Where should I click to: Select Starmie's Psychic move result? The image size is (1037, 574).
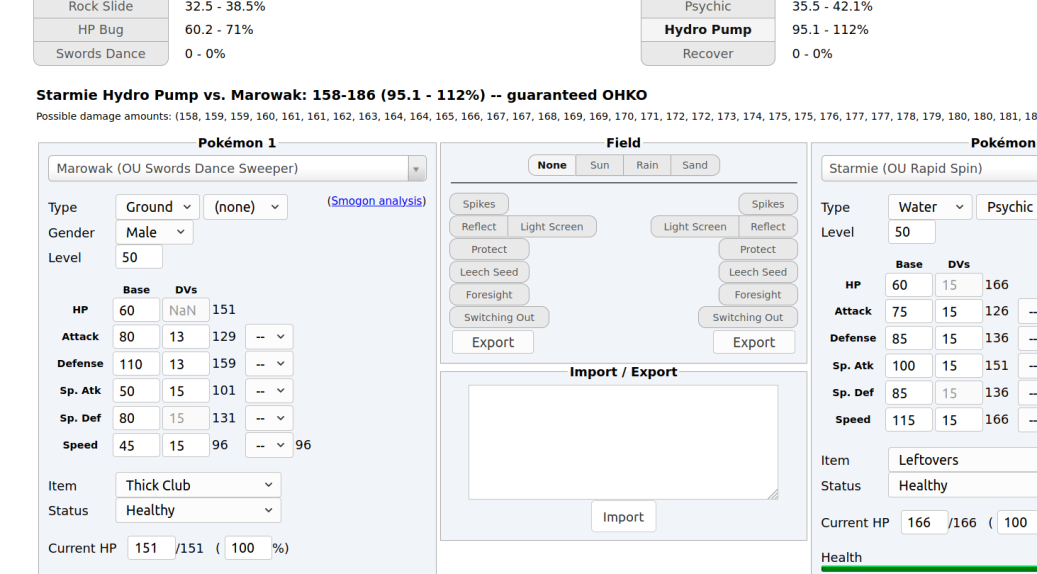click(x=708, y=7)
